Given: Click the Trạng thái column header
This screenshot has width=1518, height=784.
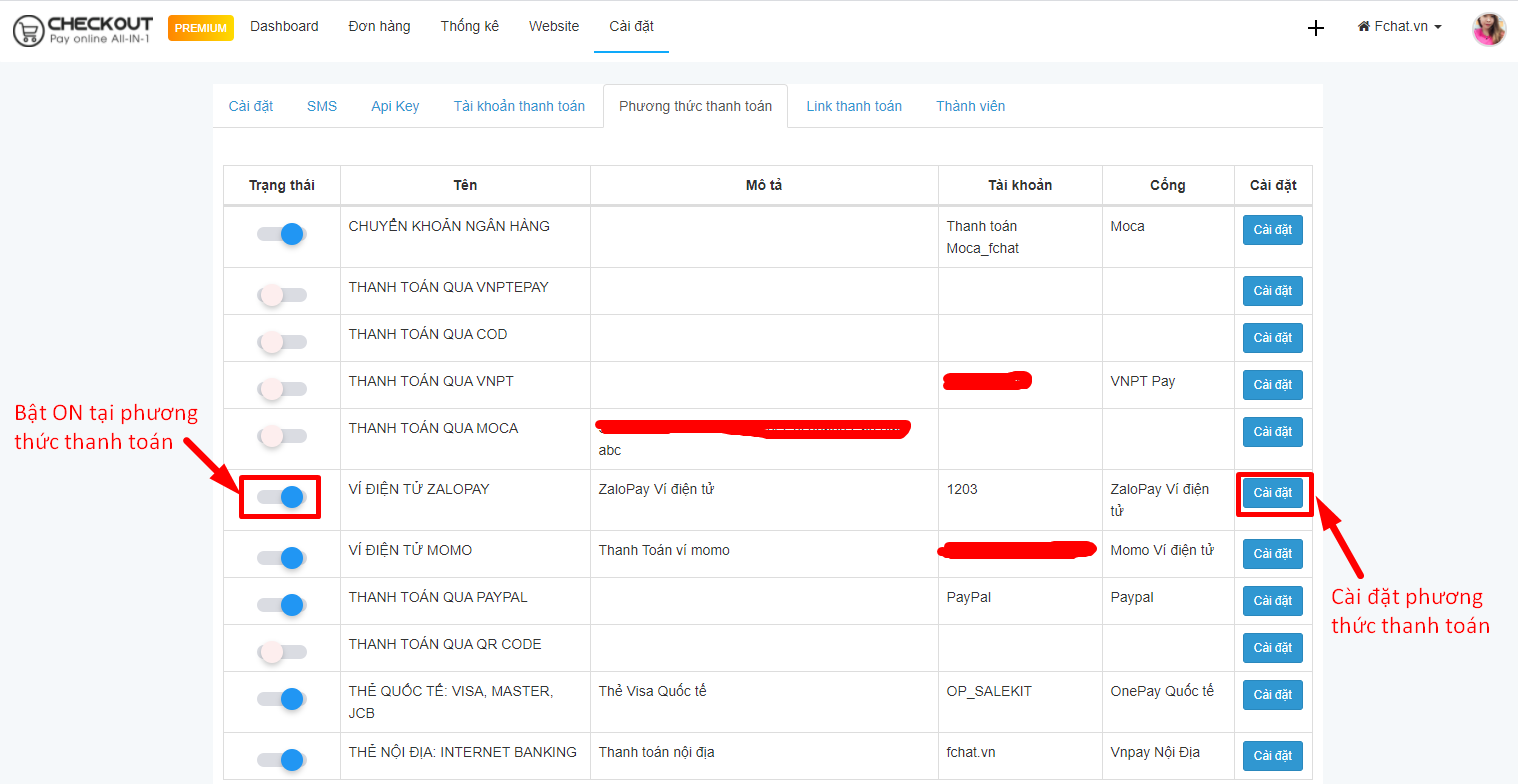Looking at the screenshot, I should coord(282,185).
